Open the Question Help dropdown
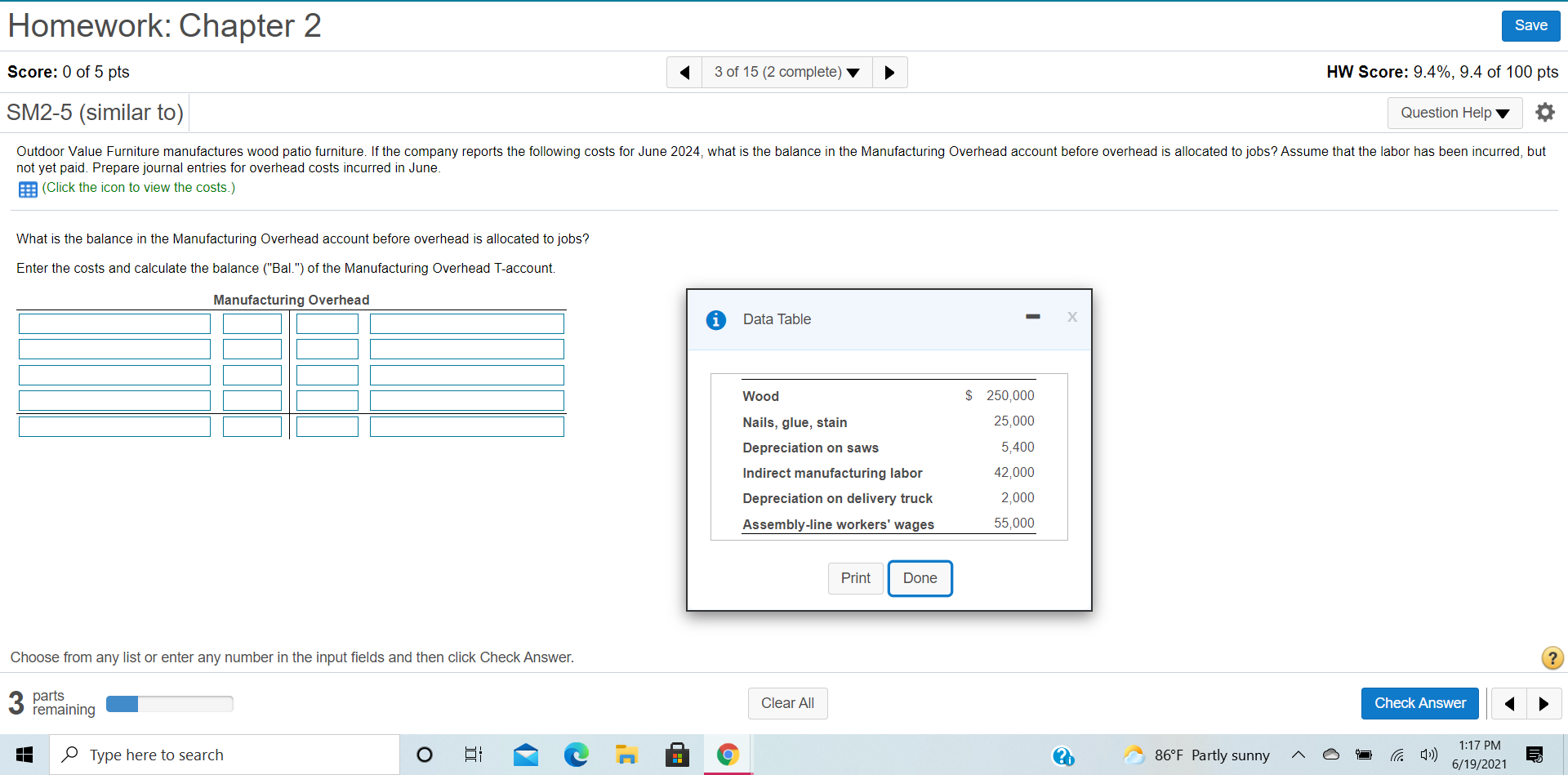Screen dimensions: 1568x775 point(1454,113)
